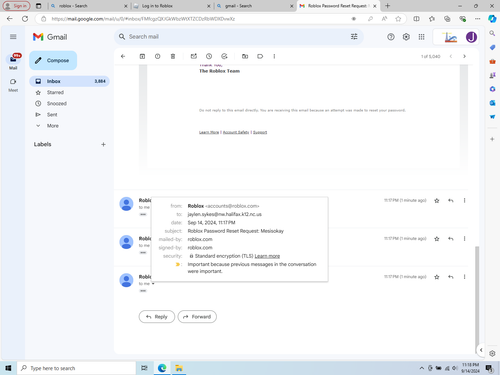Image resolution: width=500 pixels, height=375 pixels.
Task: Open Learn More link in email footer
Action: [x=209, y=132]
